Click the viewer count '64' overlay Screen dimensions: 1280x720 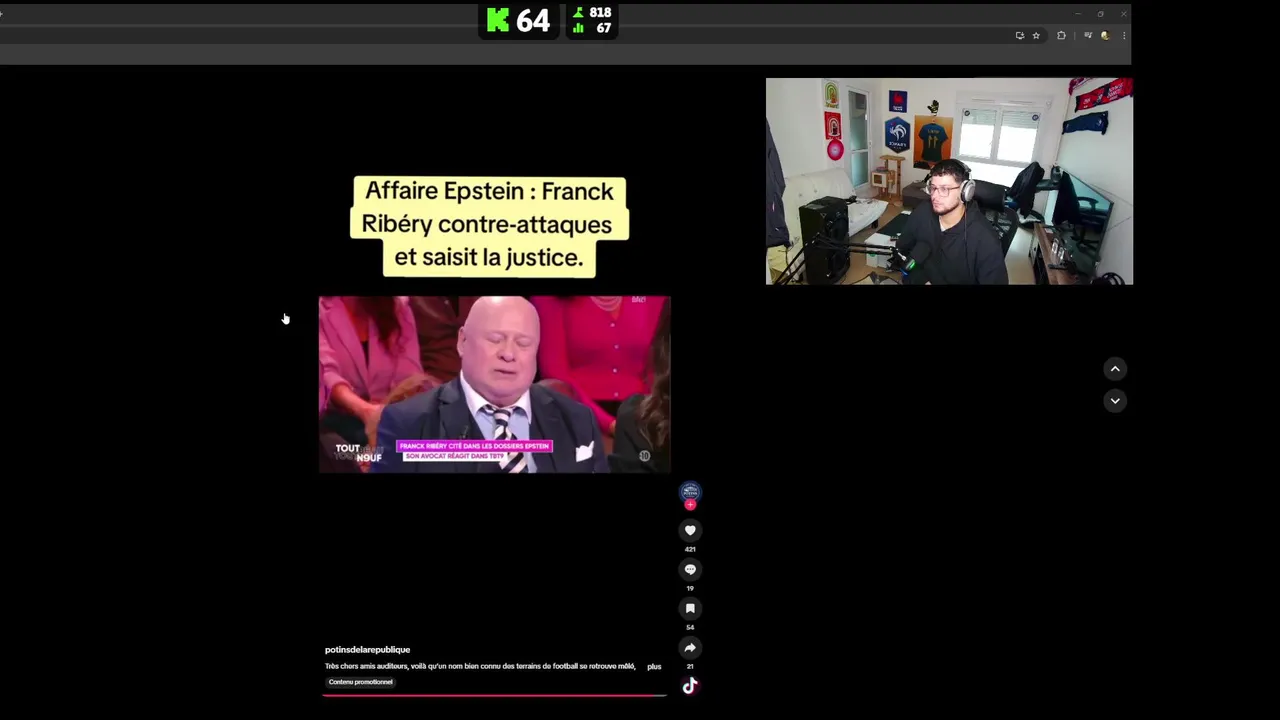533,20
